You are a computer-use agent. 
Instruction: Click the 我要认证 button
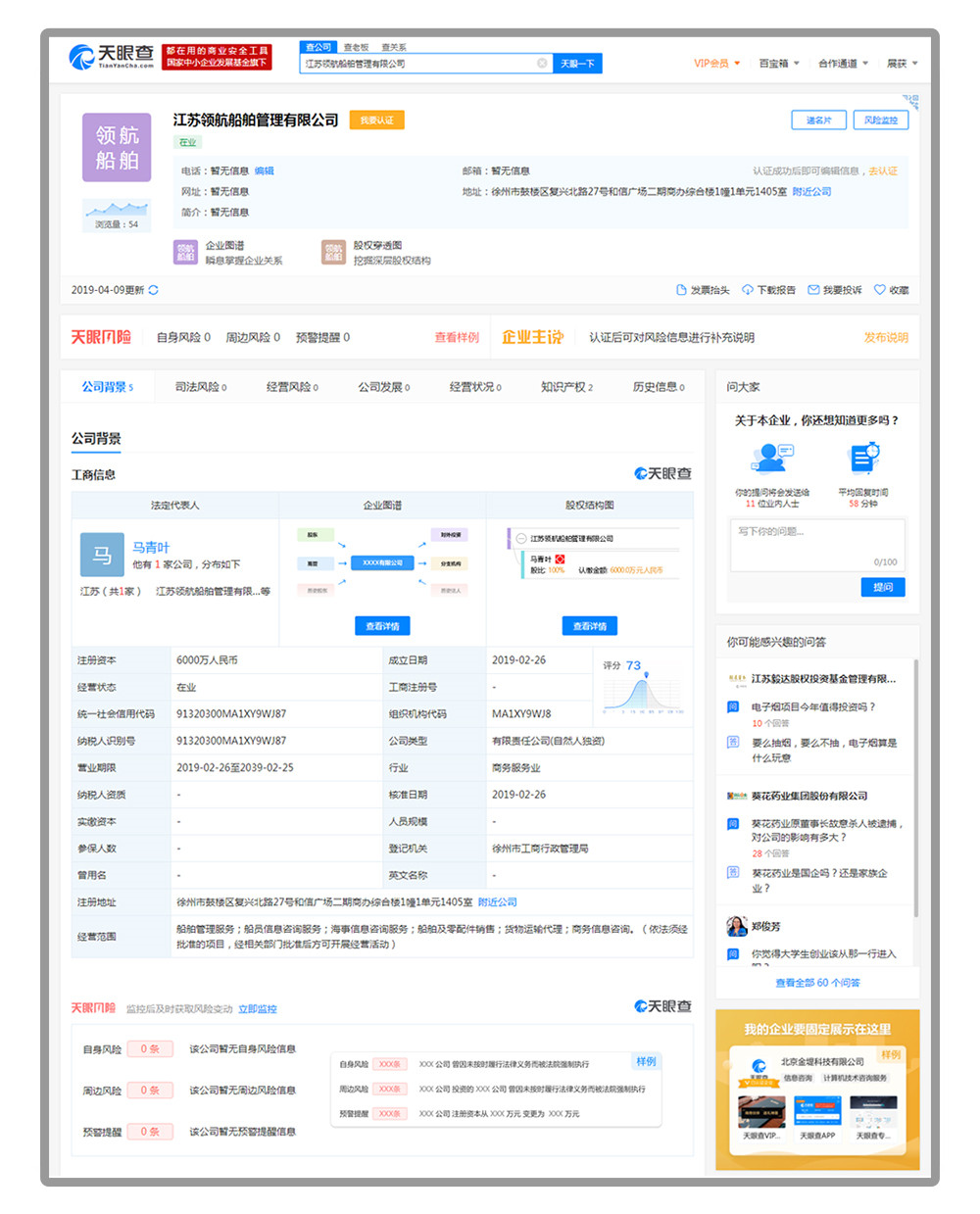(376, 121)
